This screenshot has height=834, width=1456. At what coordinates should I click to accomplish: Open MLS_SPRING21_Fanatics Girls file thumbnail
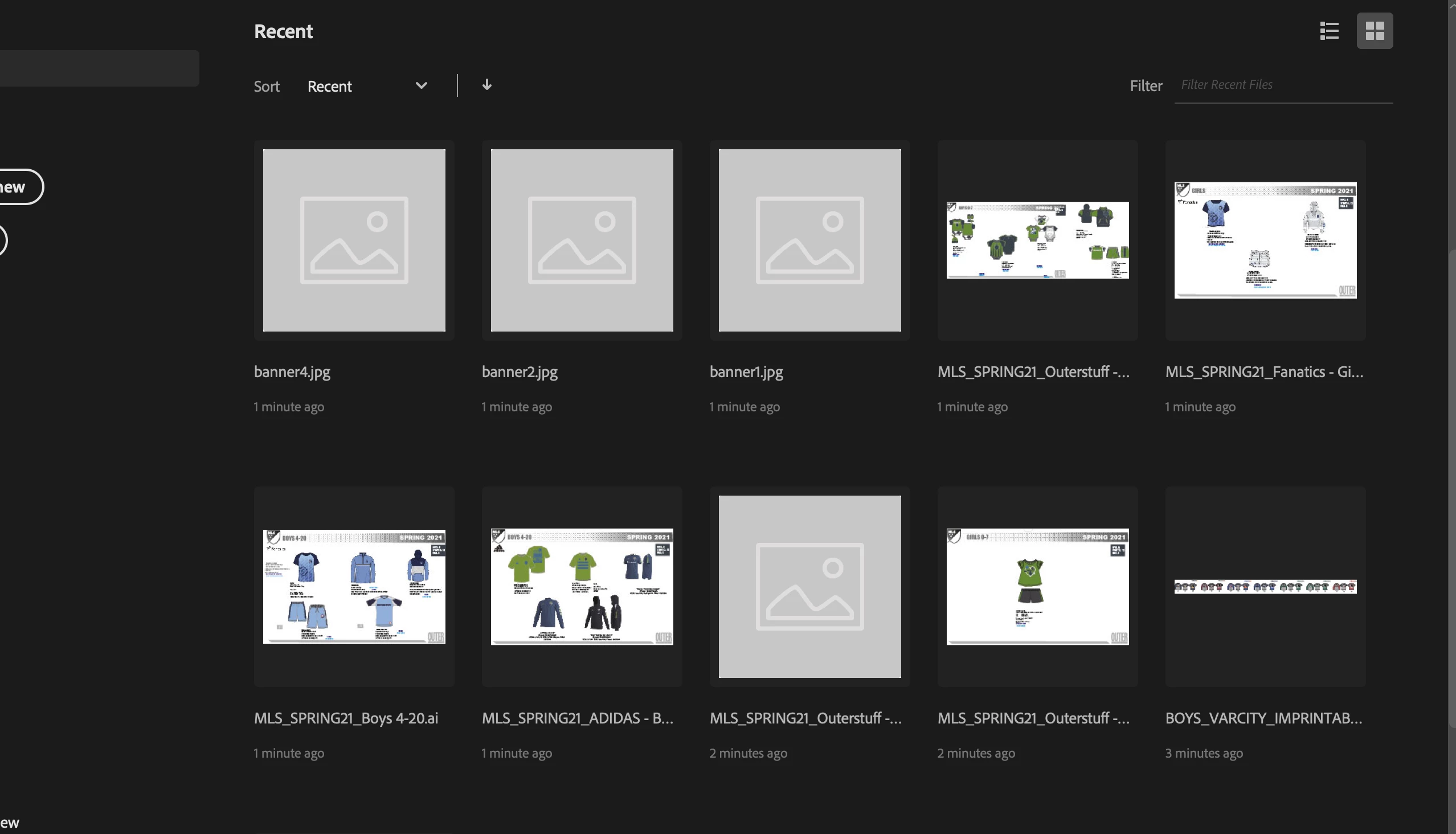click(1265, 240)
